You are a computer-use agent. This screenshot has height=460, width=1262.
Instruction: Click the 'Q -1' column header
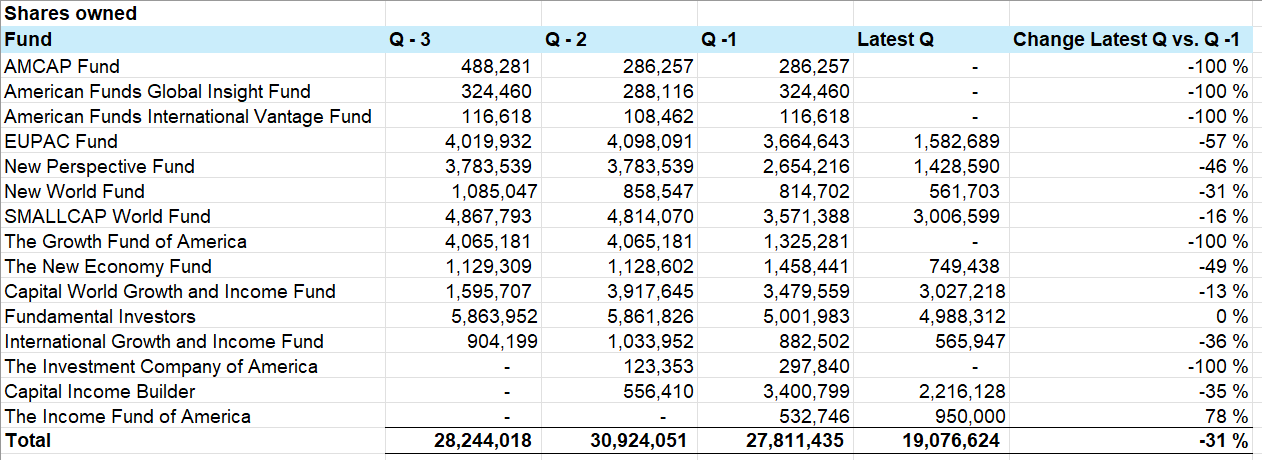click(776, 40)
